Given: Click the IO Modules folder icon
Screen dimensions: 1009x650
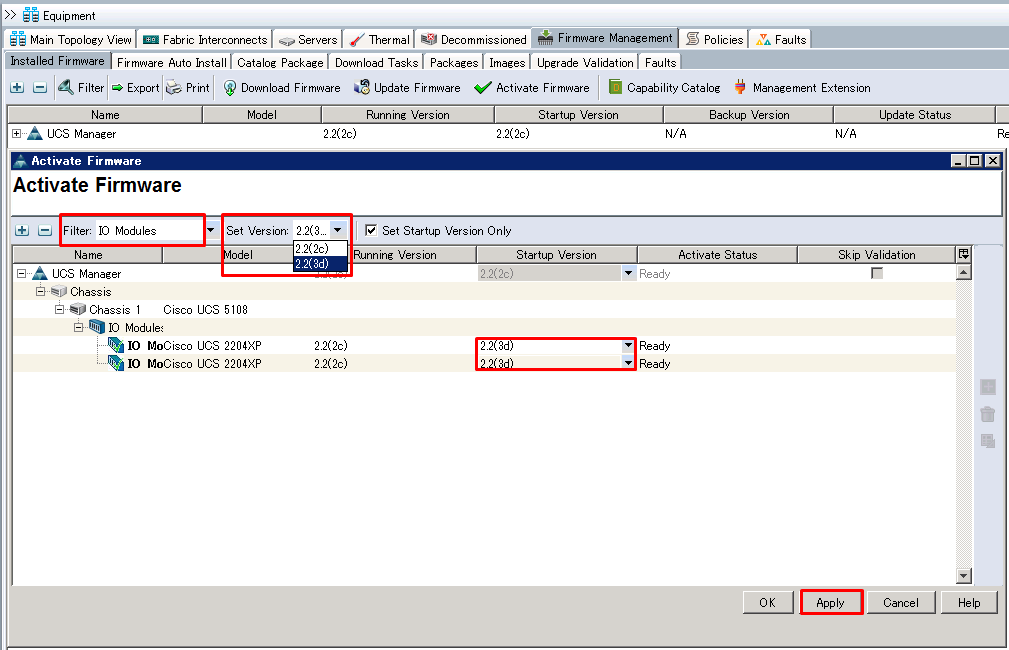Looking at the screenshot, I should coord(97,328).
